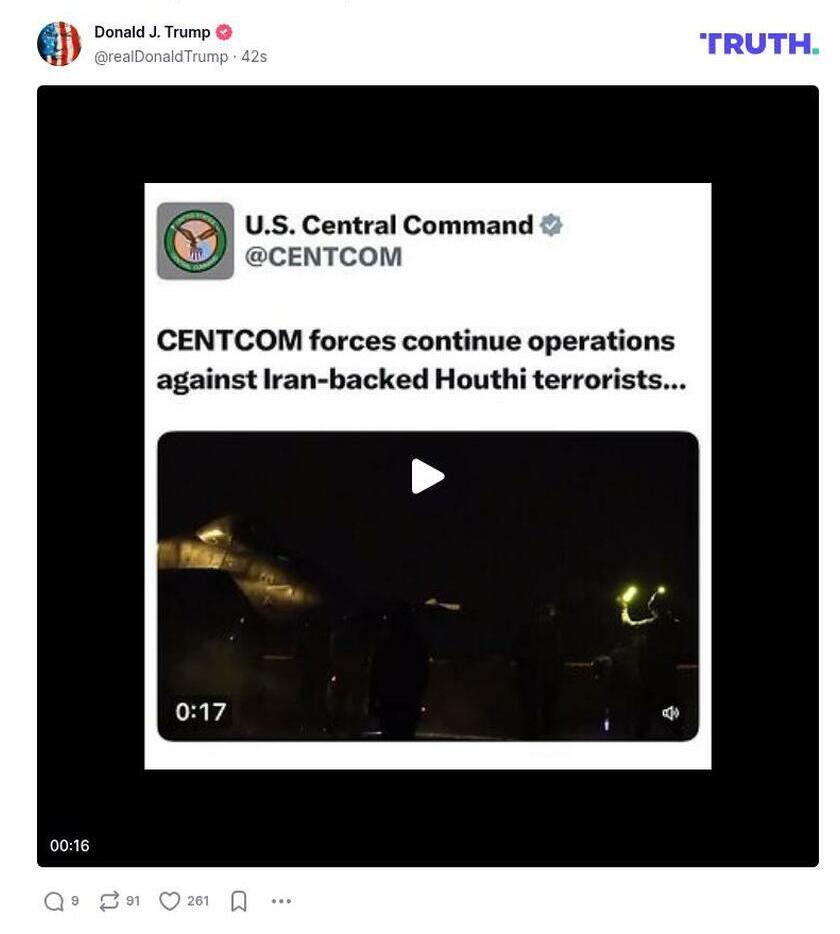This screenshot has width=840, height=934.
Task: Click Donald J. Trump's profile avatar
Action: pos(59,43)
